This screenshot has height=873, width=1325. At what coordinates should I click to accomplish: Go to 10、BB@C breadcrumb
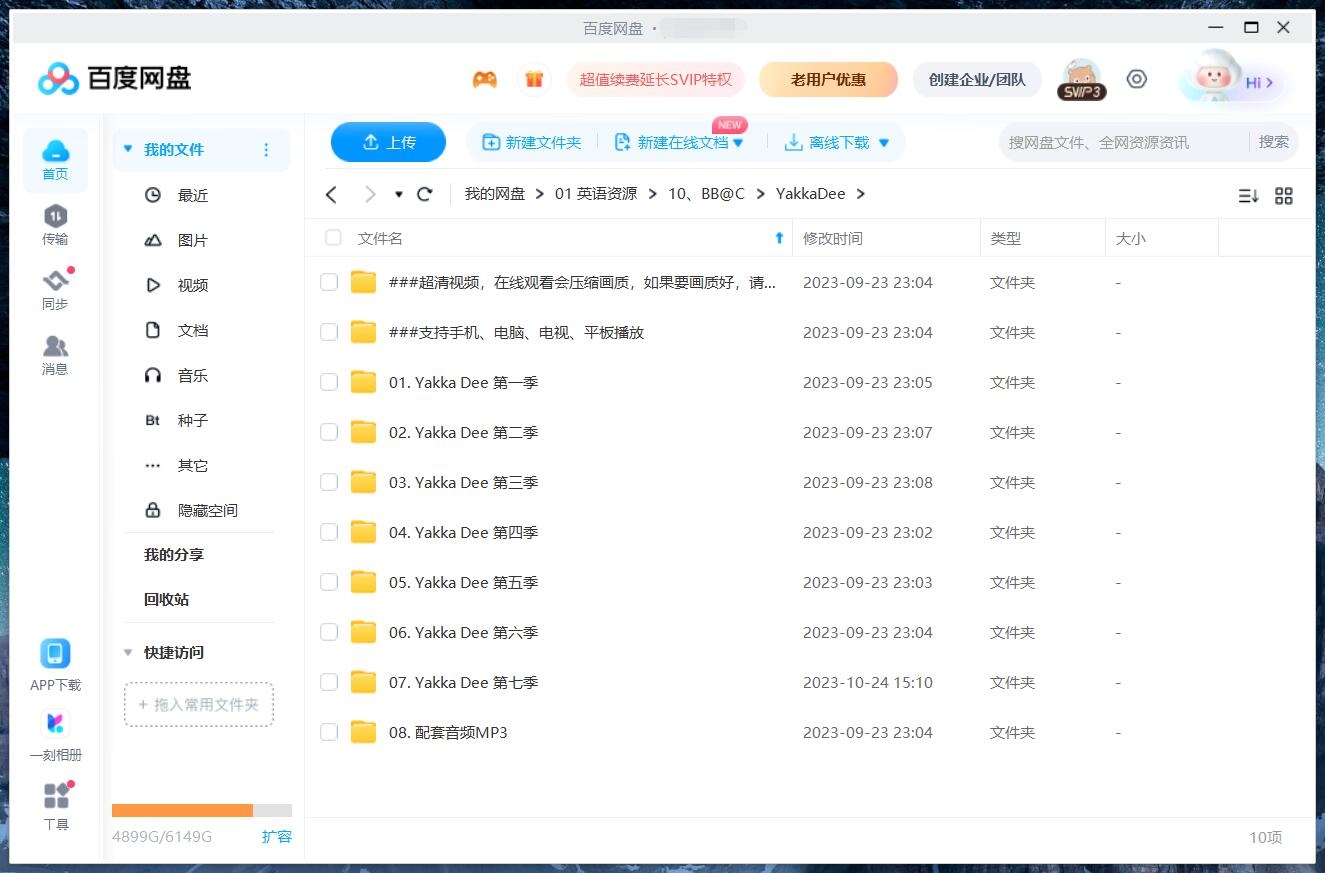pyautogui.click(x=706, y=194)
